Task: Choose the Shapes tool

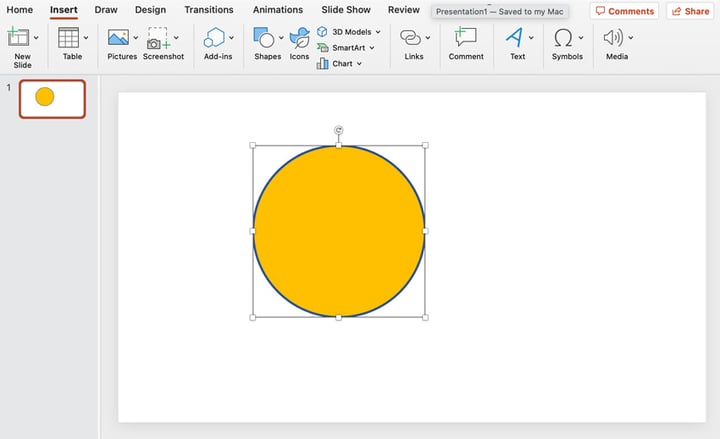Action: [x=264, y=39]
